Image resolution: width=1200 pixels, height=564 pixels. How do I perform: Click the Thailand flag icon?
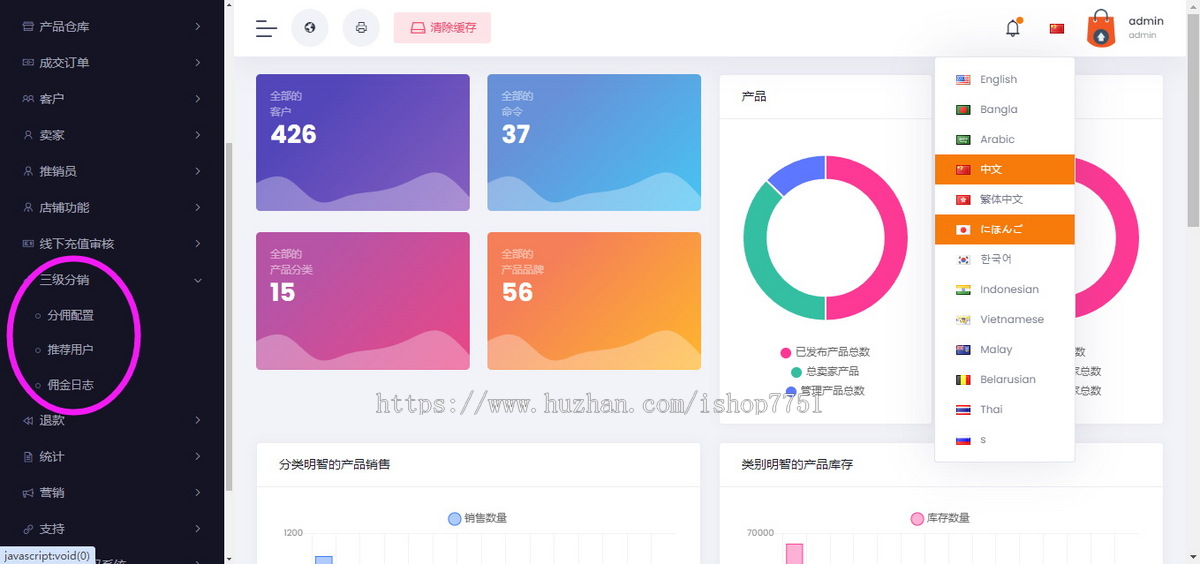963,410
